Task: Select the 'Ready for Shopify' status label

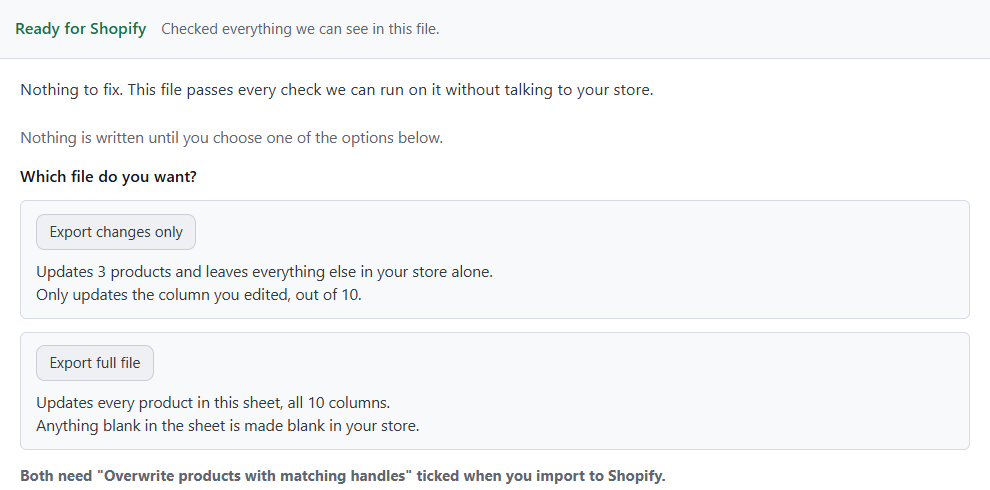Action: coord(80,29)
